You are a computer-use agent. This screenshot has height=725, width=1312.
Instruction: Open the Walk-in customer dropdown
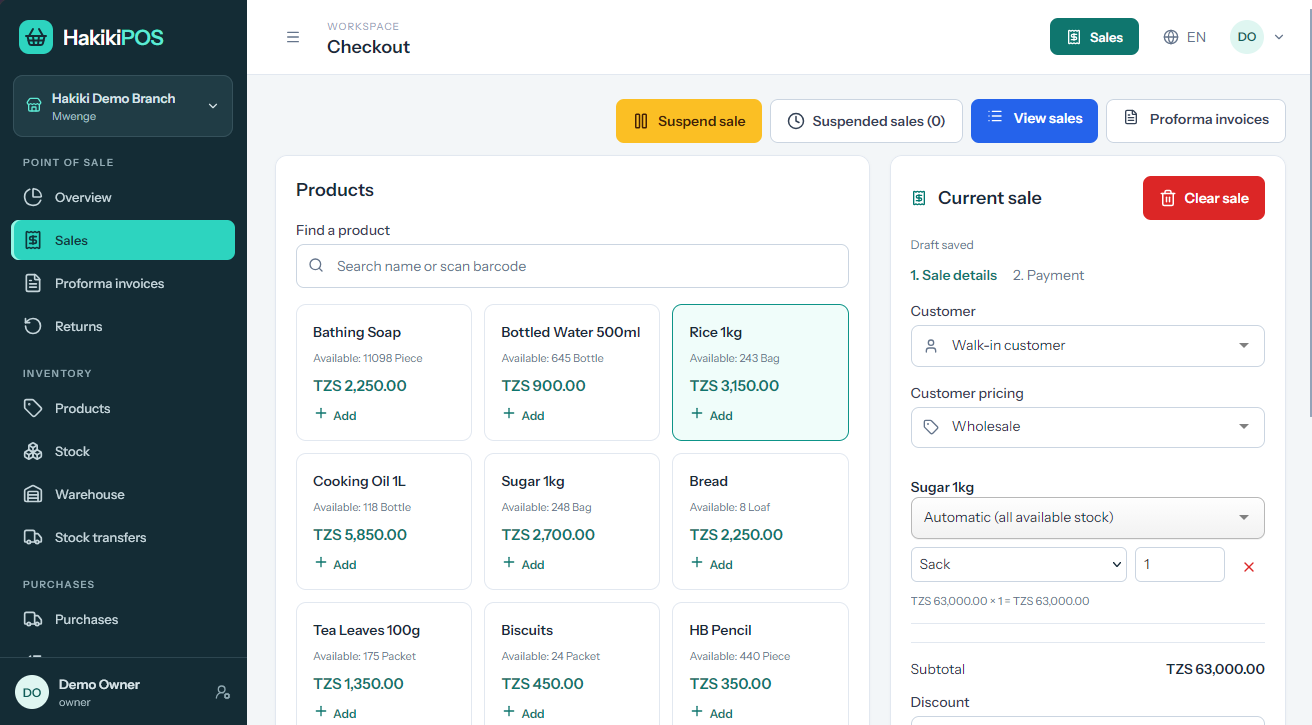pos(1087,346)
